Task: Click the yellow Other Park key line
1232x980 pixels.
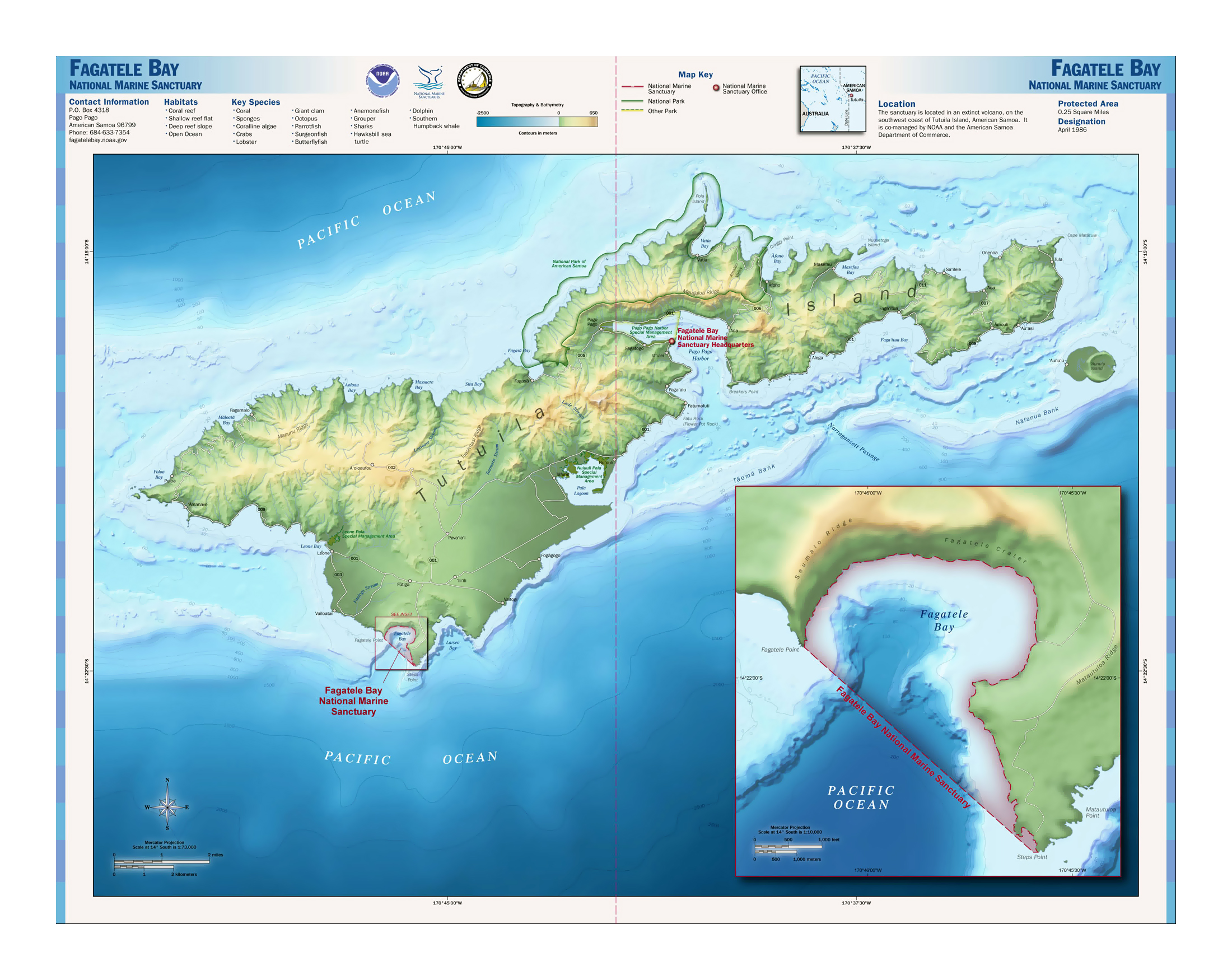Action: pyautogui.click(x=632, y=110)
